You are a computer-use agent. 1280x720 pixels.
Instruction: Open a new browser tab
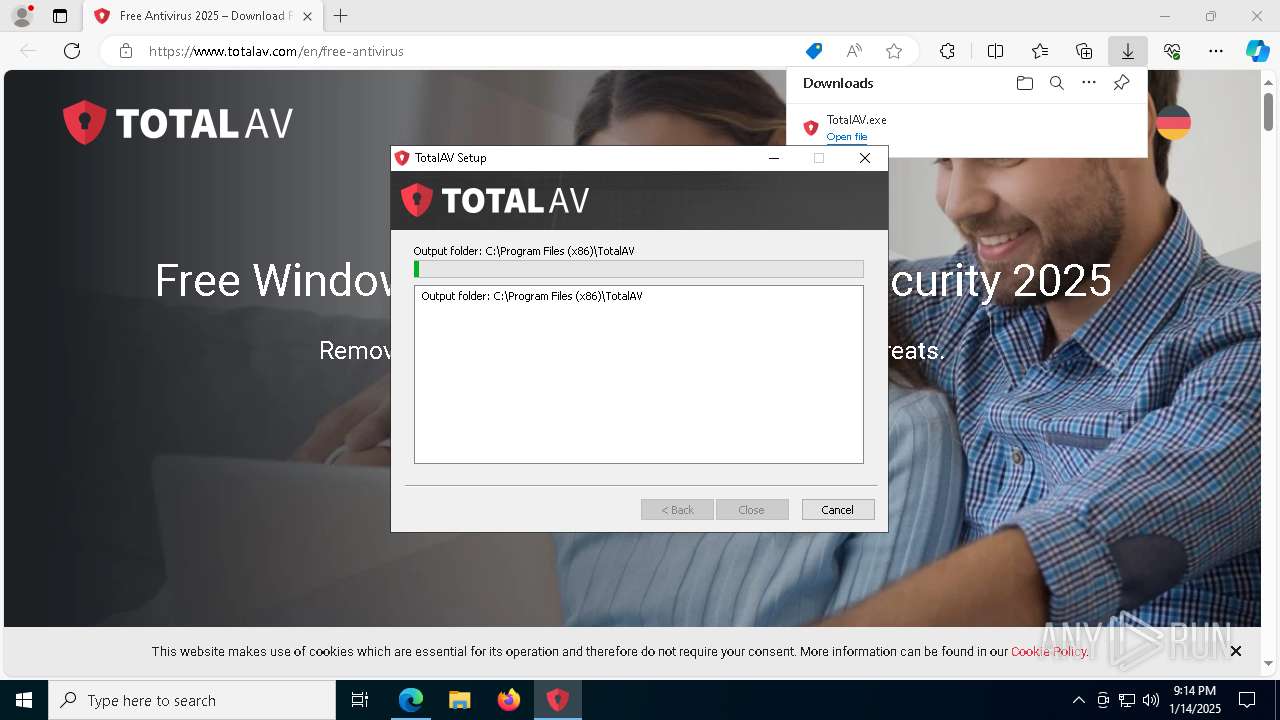[x=341, y=16]
